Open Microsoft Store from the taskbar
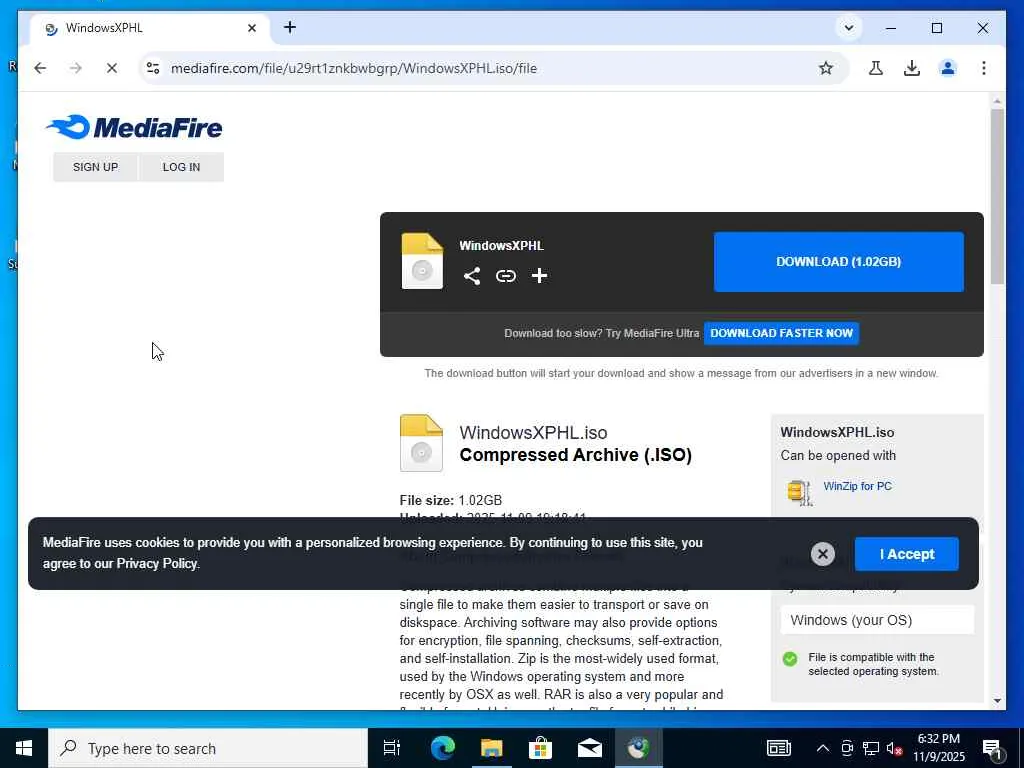This screenshot has width=1024, height=768. [540, 748]
